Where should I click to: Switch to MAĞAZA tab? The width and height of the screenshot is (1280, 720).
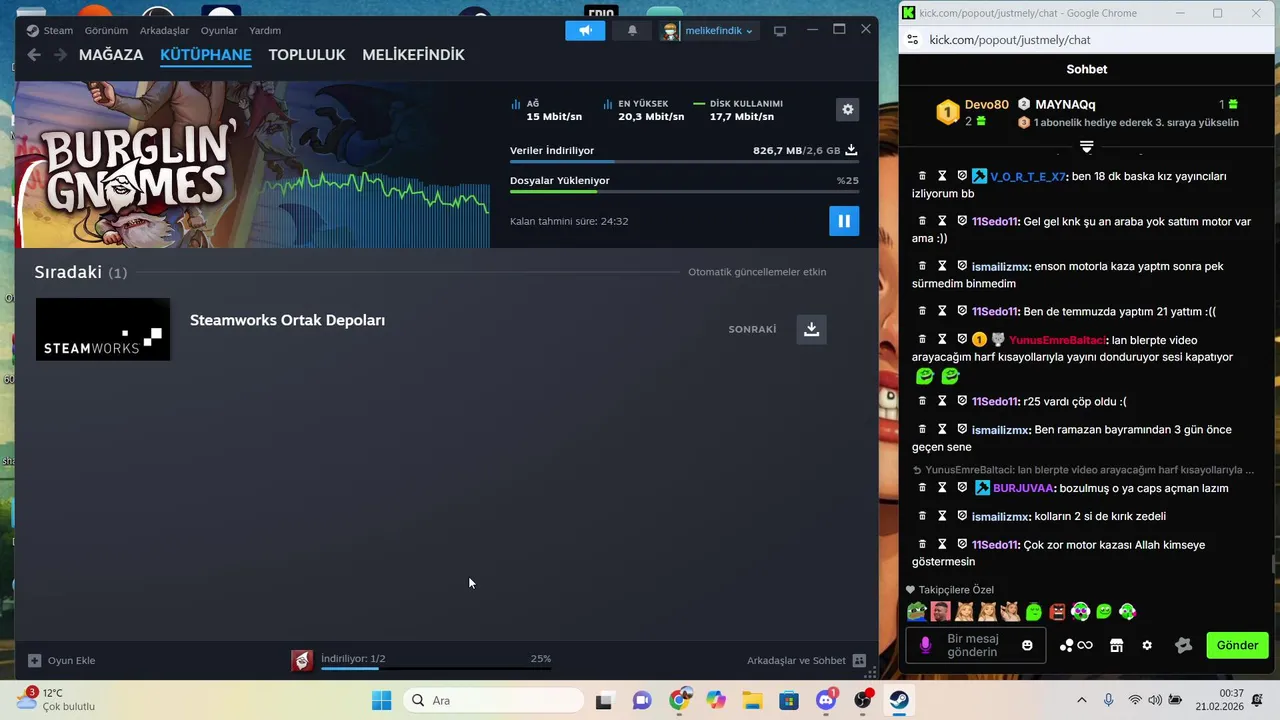tap(111, 55)
